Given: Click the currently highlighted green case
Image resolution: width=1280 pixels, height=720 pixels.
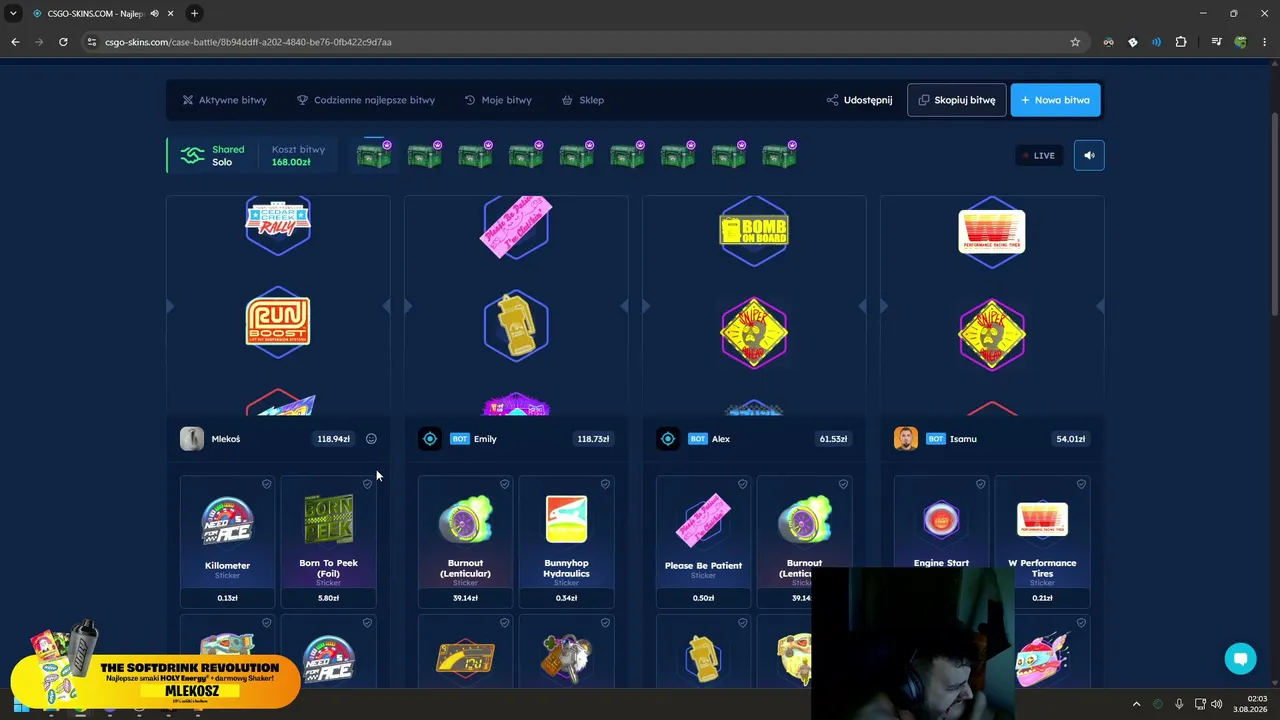Looking at the screenshot, I should pos(374,155).
